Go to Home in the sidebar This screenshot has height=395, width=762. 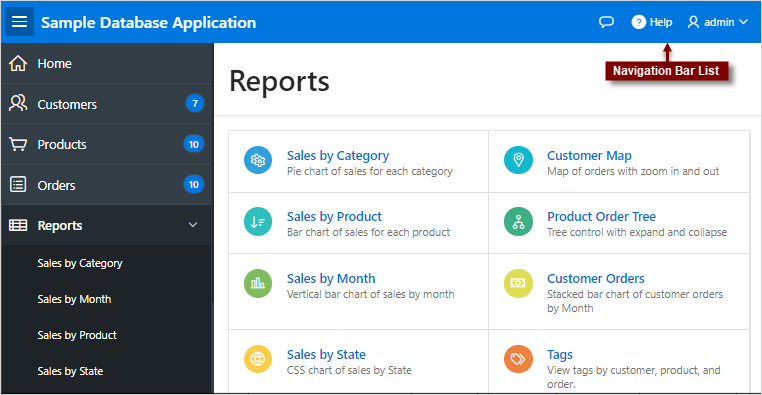[x=107, y=63]
